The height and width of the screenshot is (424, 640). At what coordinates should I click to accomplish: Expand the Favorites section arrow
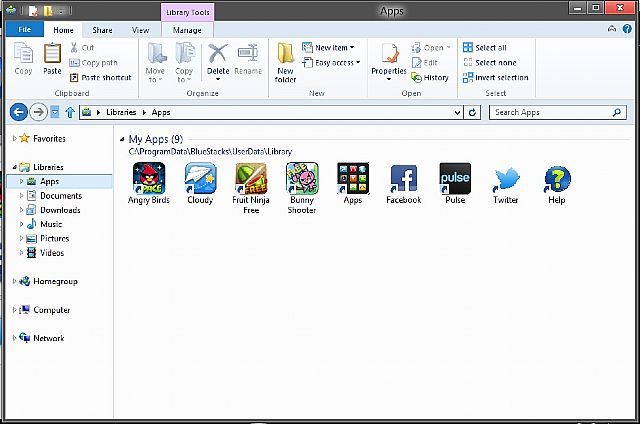click(14, 139)
